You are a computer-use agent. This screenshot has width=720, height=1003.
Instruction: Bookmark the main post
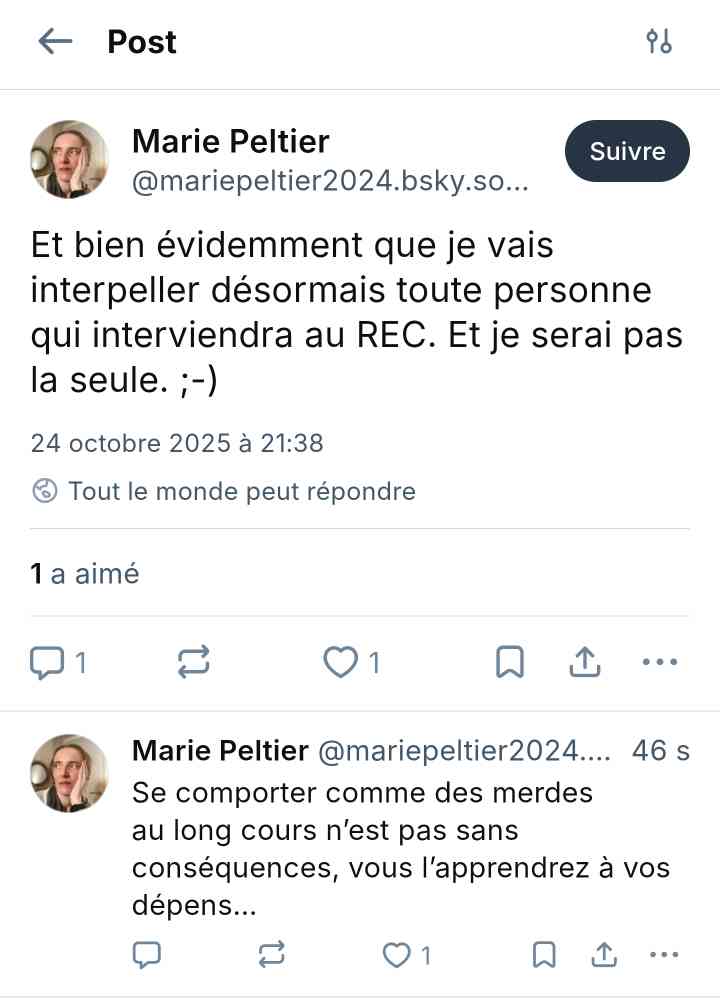510,662
